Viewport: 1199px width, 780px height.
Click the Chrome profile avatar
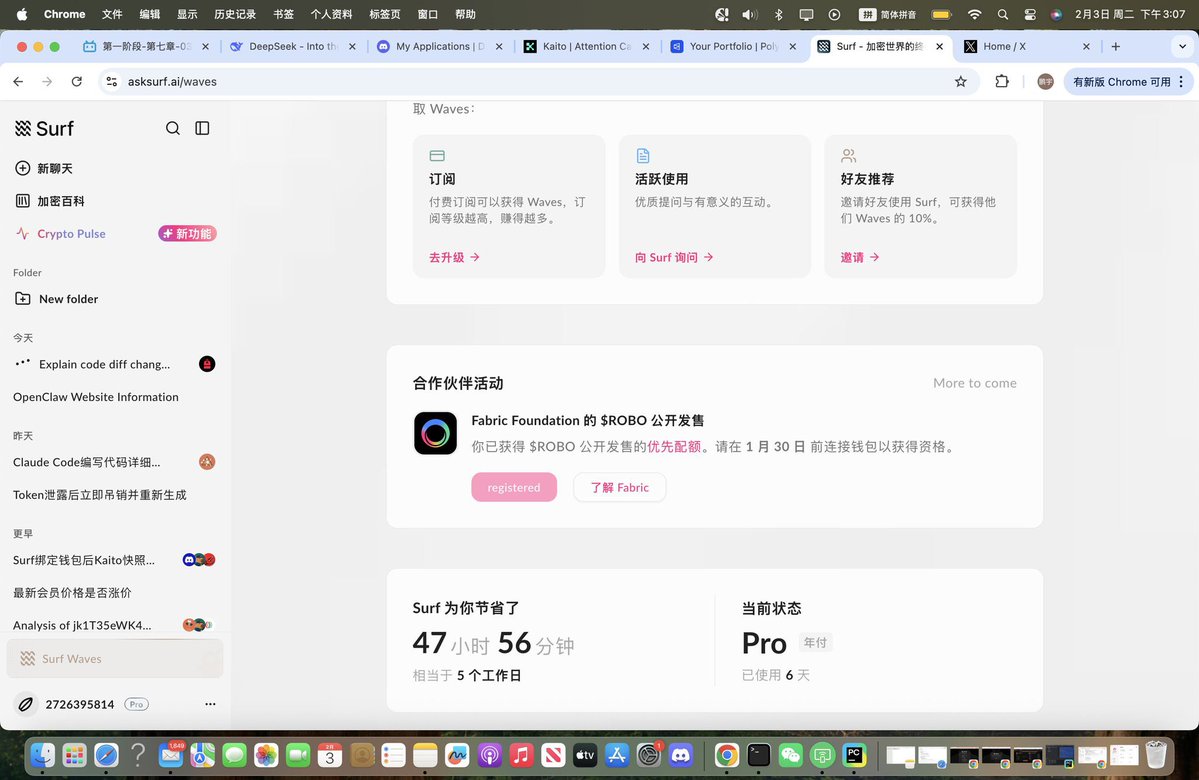click(x=1045, y=82)
